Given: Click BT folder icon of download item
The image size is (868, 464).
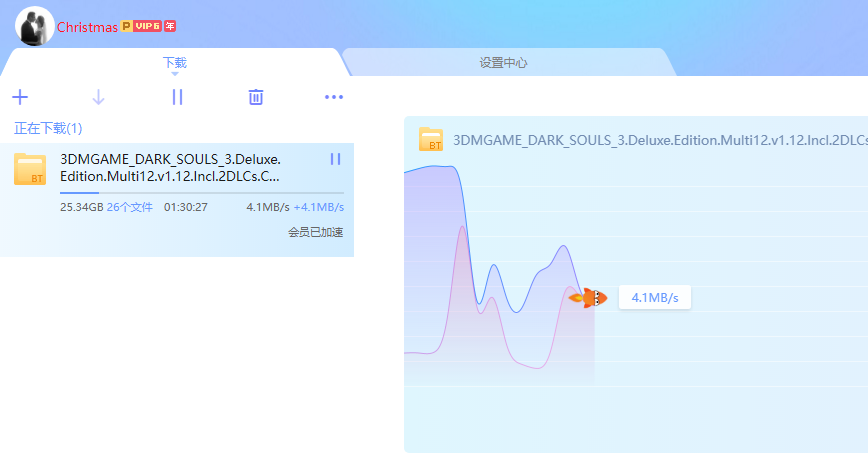Looking at the screenshot, I should [30, 169].
